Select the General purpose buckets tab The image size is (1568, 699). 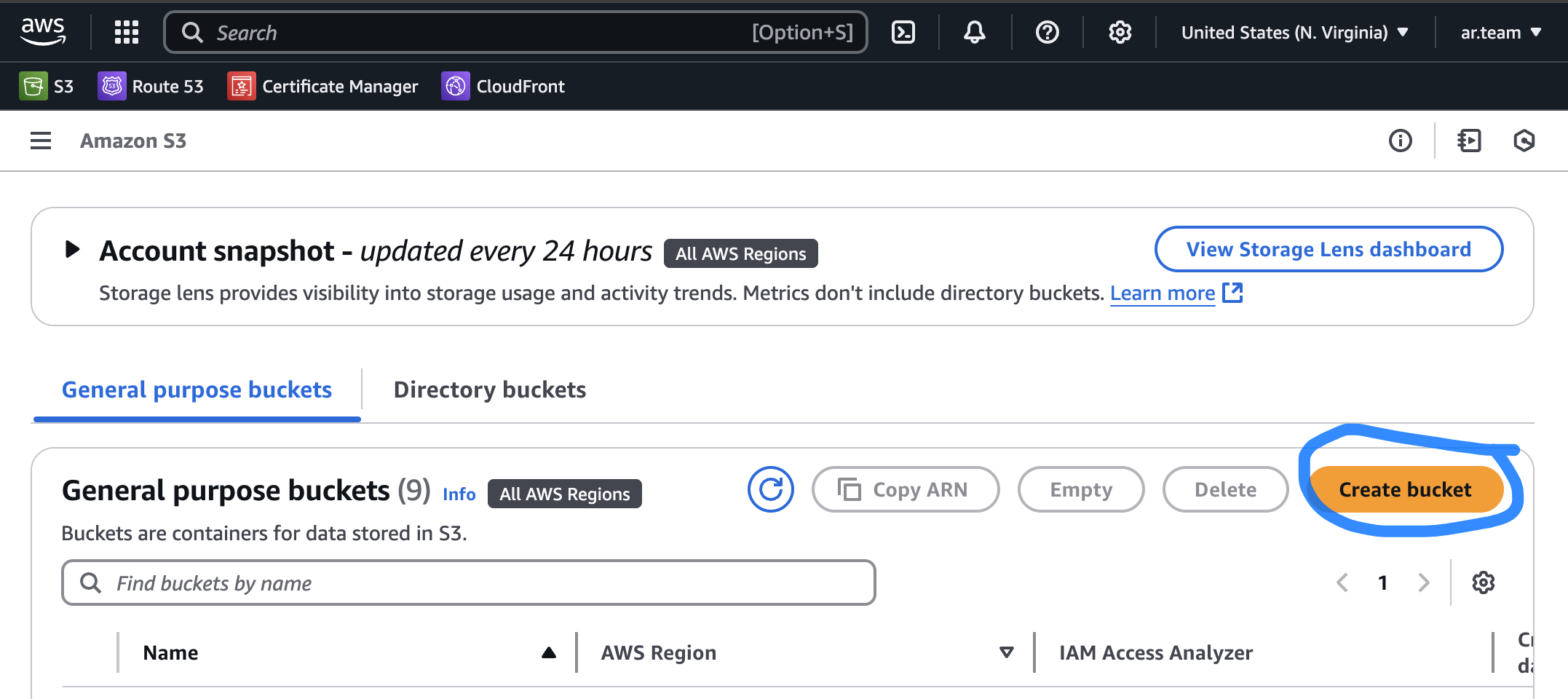pyautogui.click(x=197, y=390)
